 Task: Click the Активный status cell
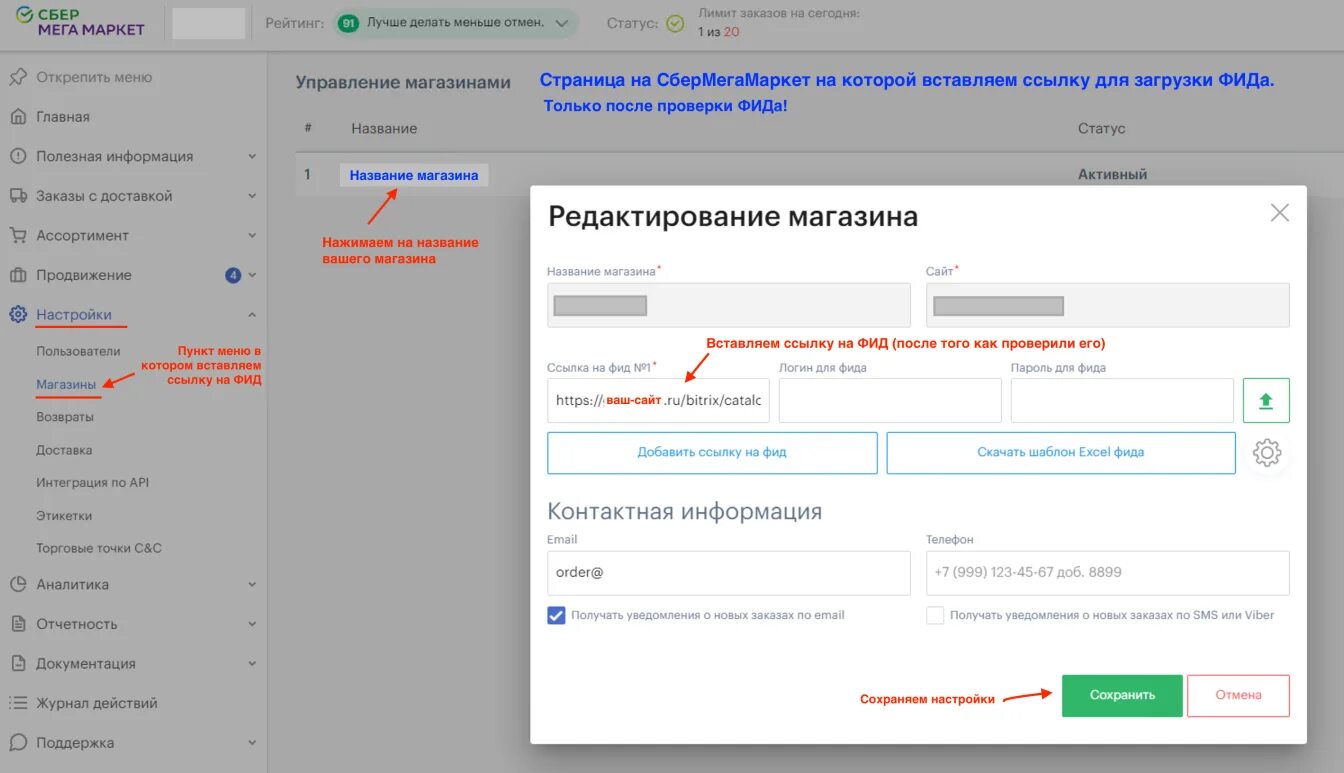(x=1112, y=174)
